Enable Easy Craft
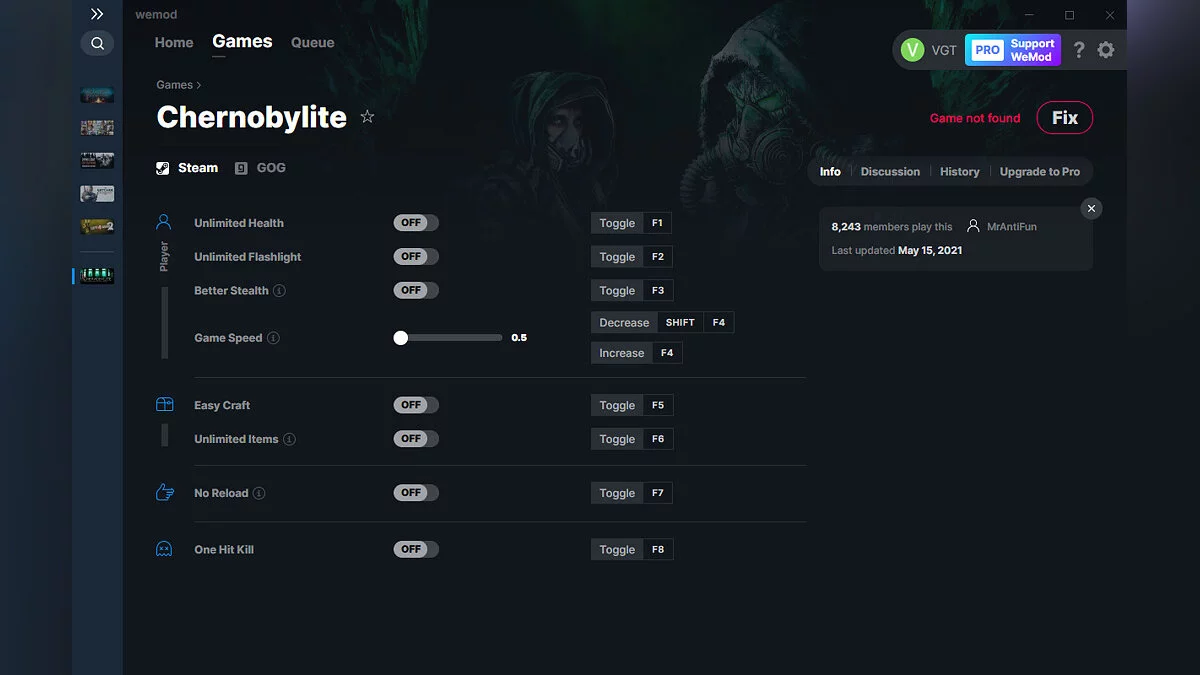Screen dimensions: 1200x675 (415, 404)
